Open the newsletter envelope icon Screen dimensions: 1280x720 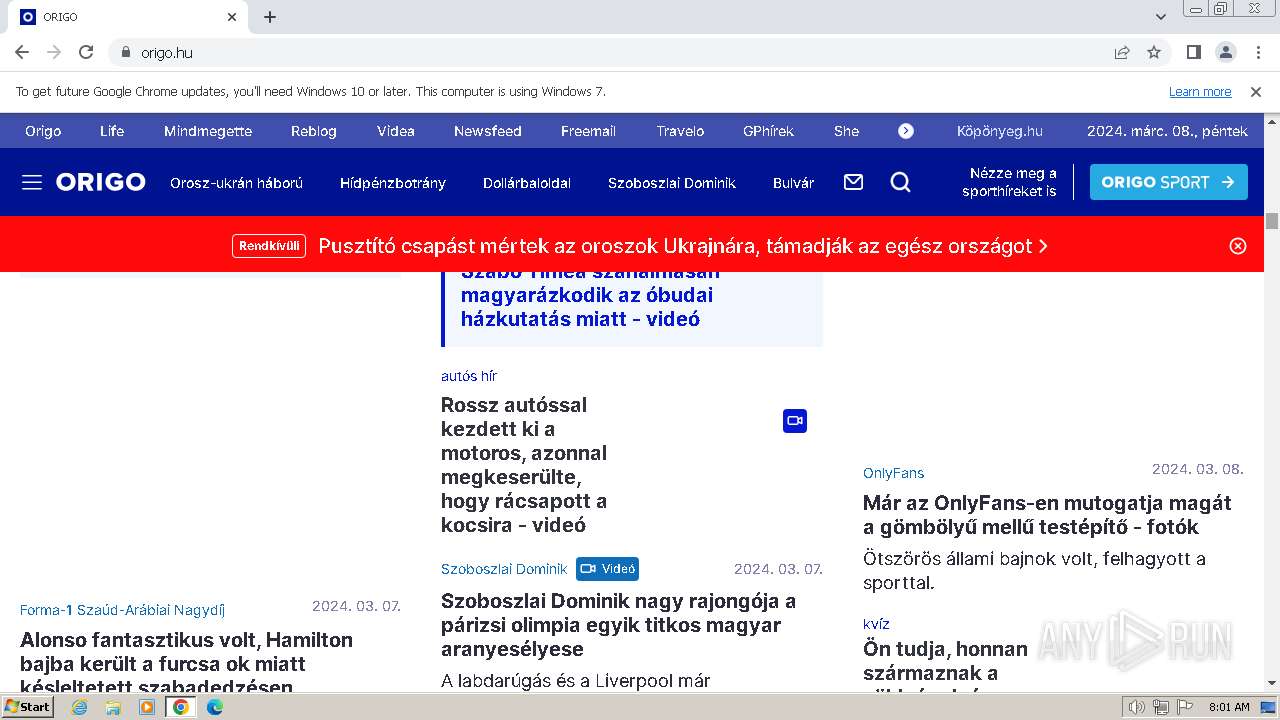[853, 182]
